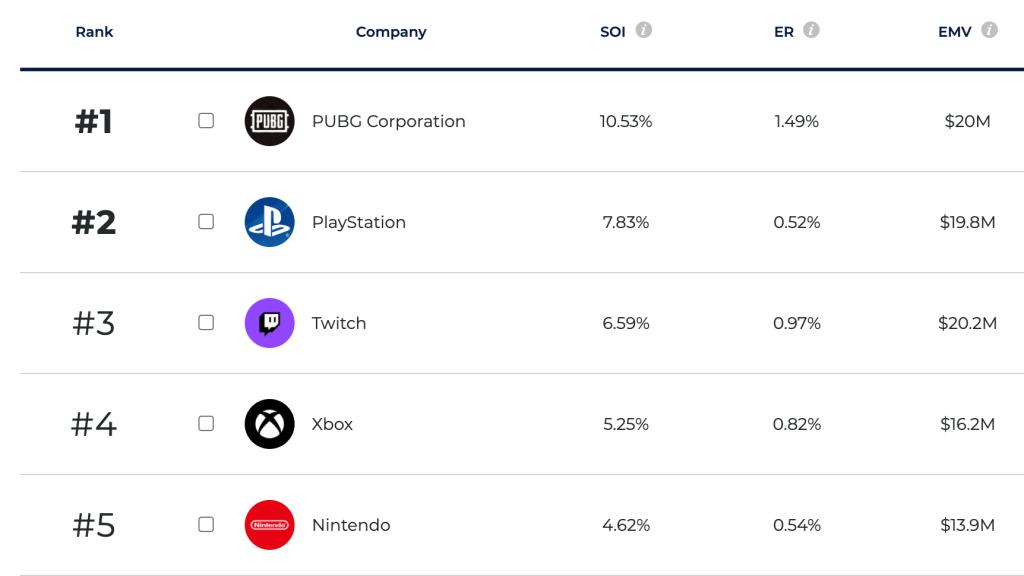Toggle the Nintendo row checkbox
The image size is (1024, 576).
click(x=206, y=525)
